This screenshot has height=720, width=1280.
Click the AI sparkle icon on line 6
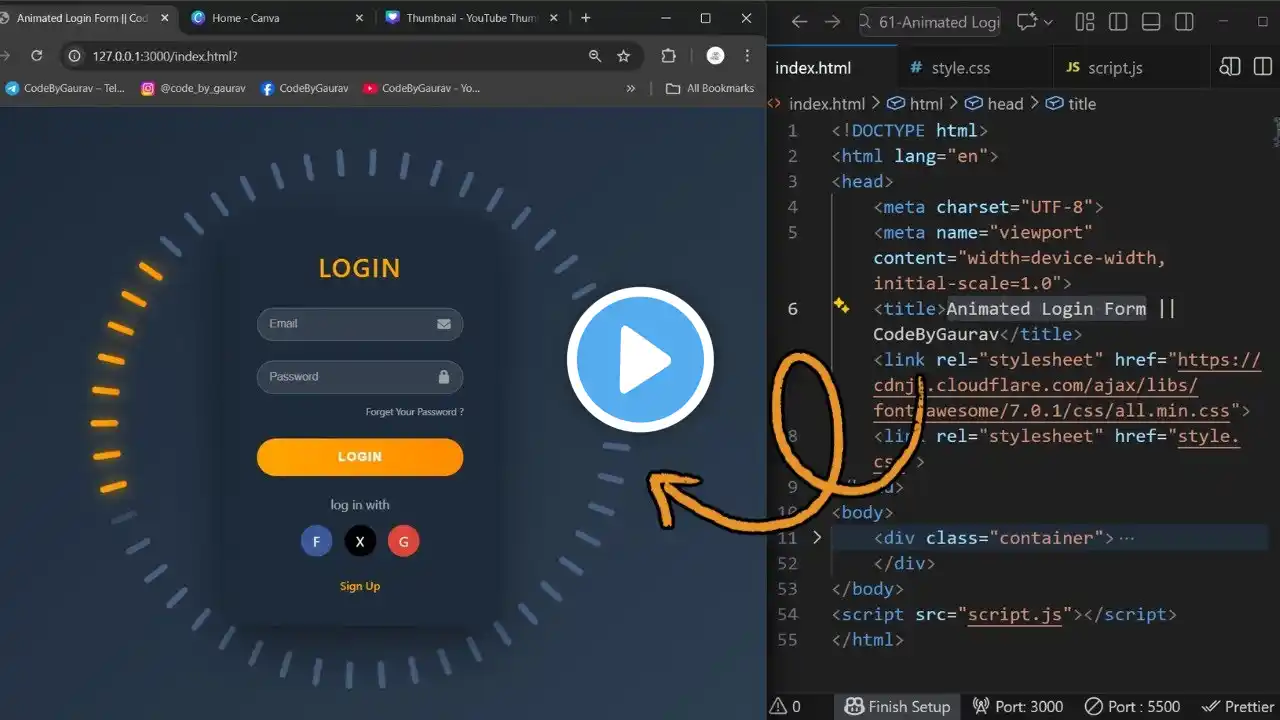click(x=841, y=307)
